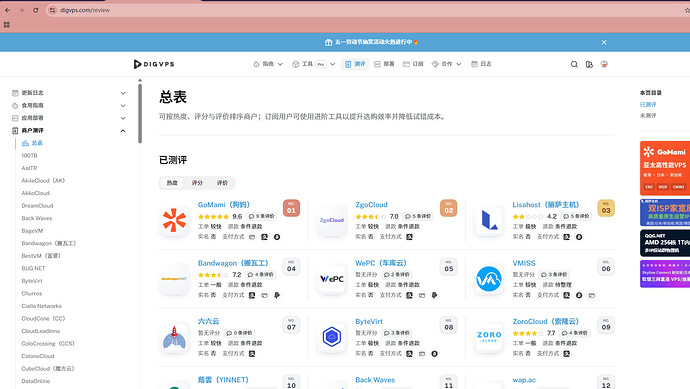Screen dimensions: 690x389
Task: Open CstoneCloud in the sidebar
Action: (x=38, y=356)
